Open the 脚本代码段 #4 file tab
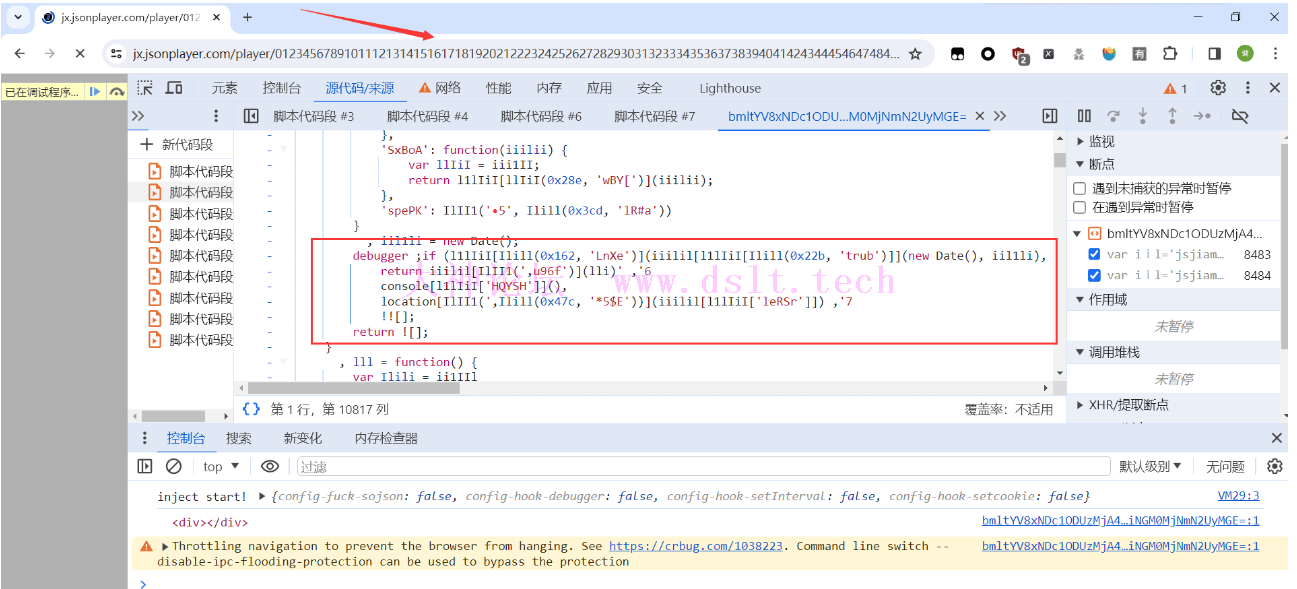This screenshot has height=589, width=1297. [x=427, y=116]
